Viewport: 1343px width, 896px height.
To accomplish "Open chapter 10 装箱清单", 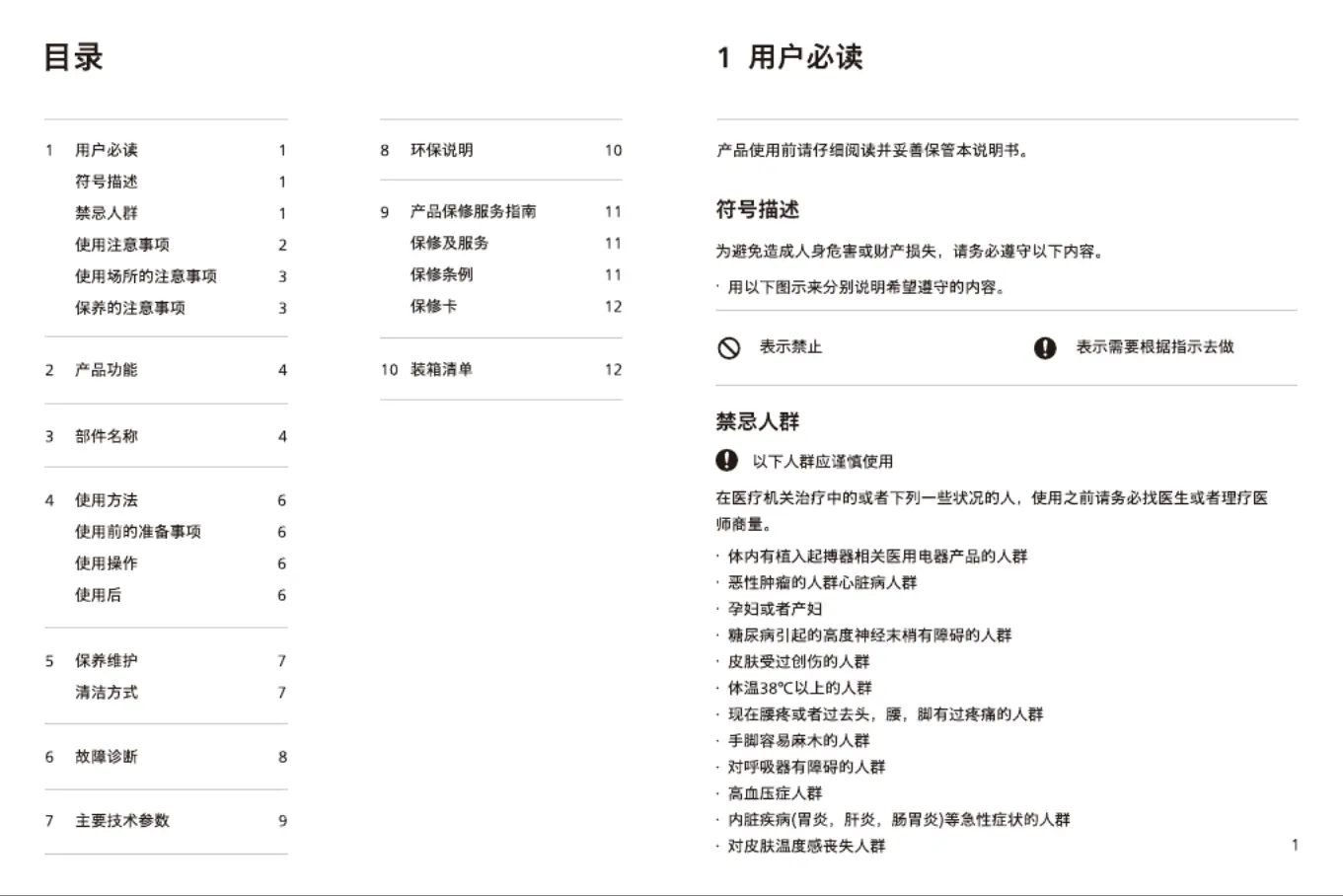I will (x=442, y=369).
